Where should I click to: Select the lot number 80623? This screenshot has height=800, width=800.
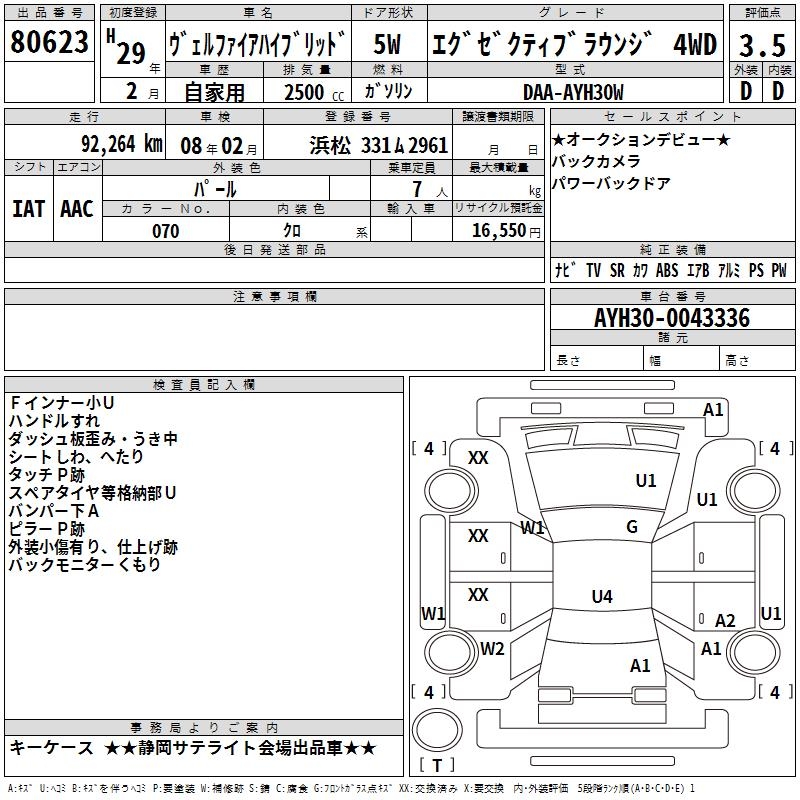[49, 42]
